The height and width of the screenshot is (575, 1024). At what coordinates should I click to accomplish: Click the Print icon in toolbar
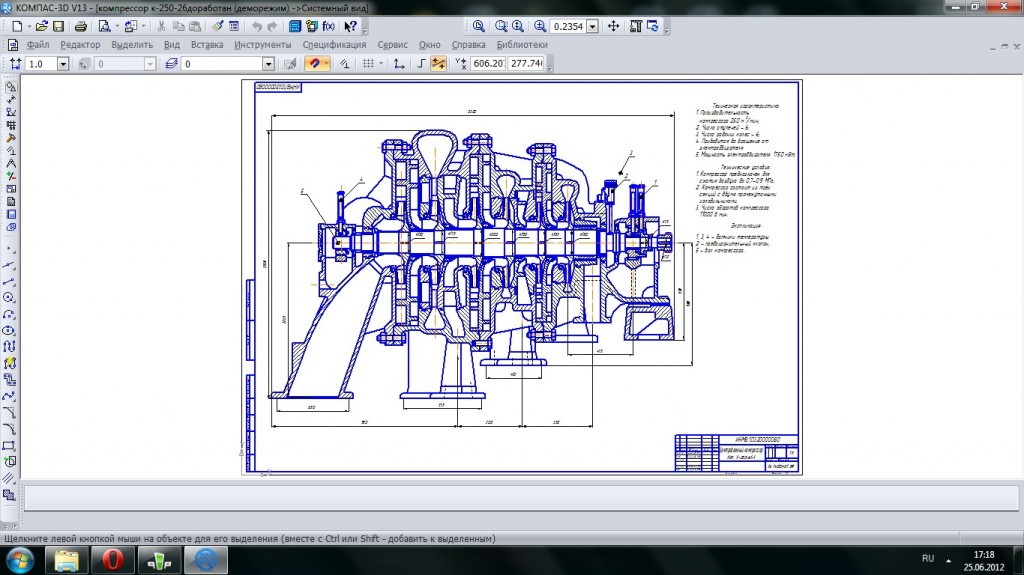[81, 26]
